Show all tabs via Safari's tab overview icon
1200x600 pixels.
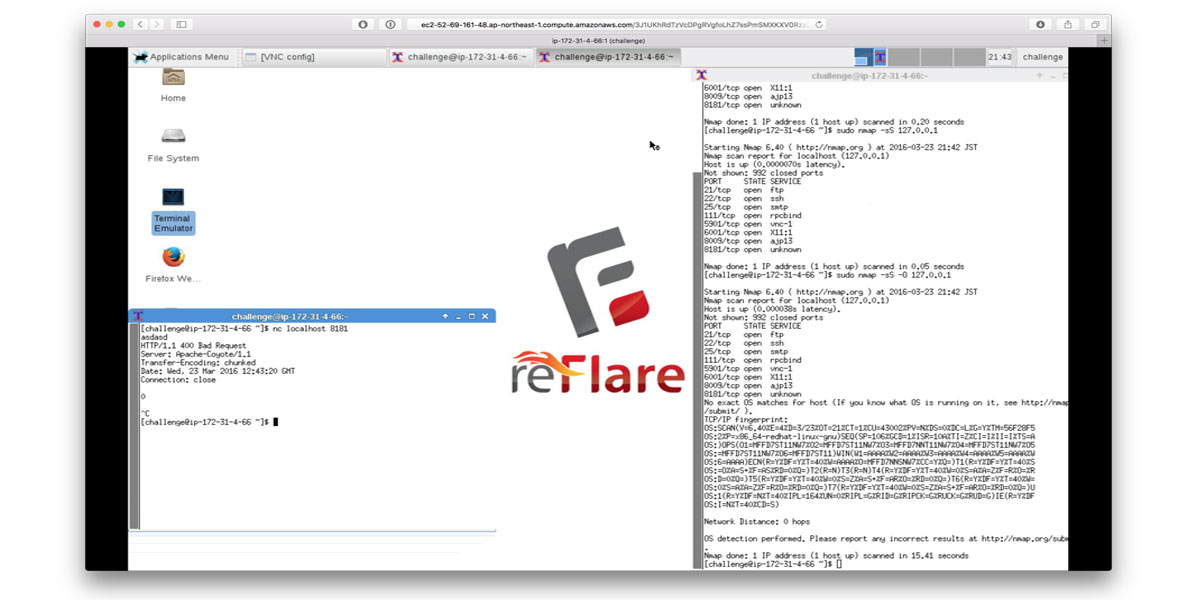pos(1096,24)
